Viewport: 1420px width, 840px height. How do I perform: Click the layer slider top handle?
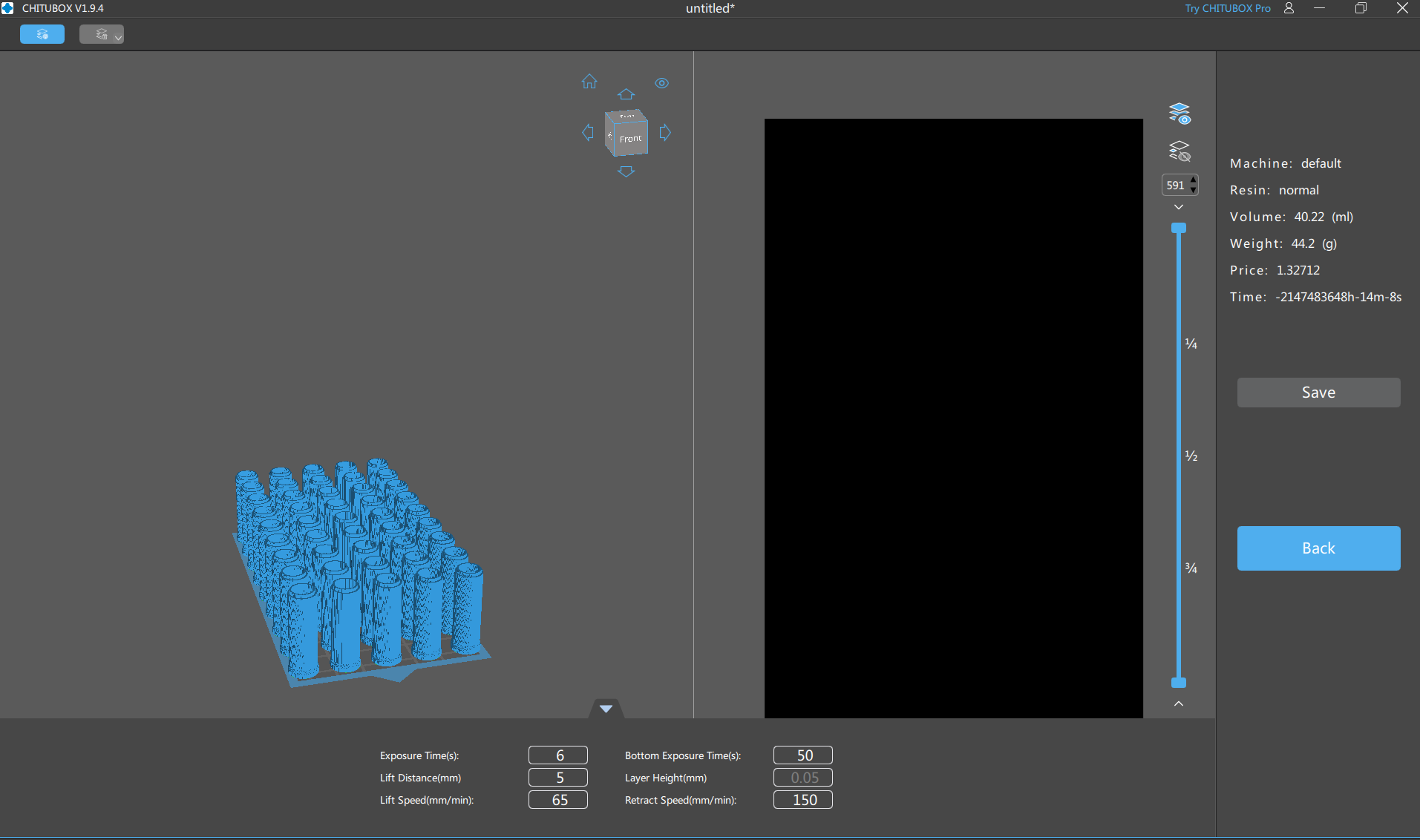[1179, 228]
